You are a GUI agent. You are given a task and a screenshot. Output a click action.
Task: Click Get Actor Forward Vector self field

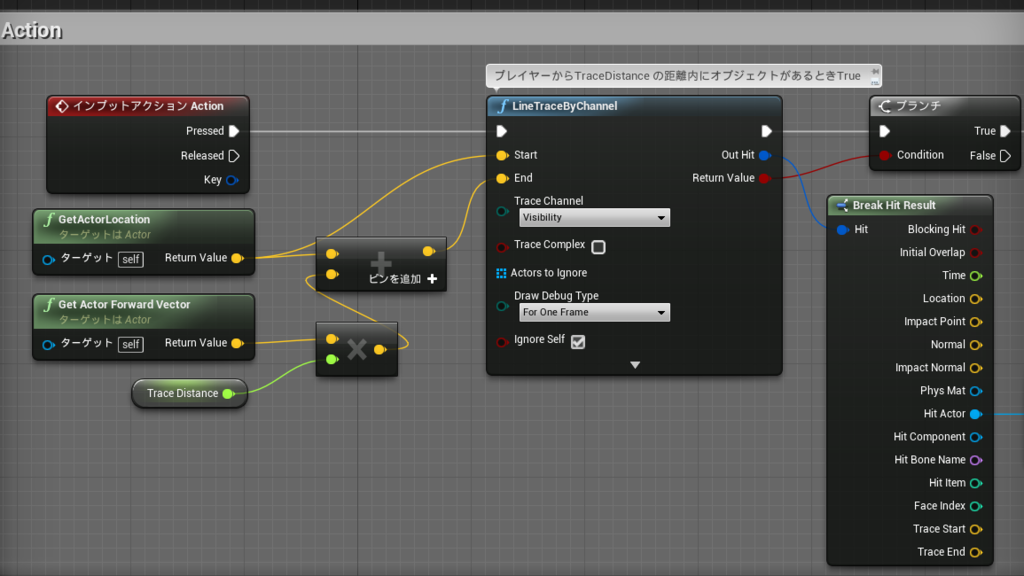click(x=131, y=344)
